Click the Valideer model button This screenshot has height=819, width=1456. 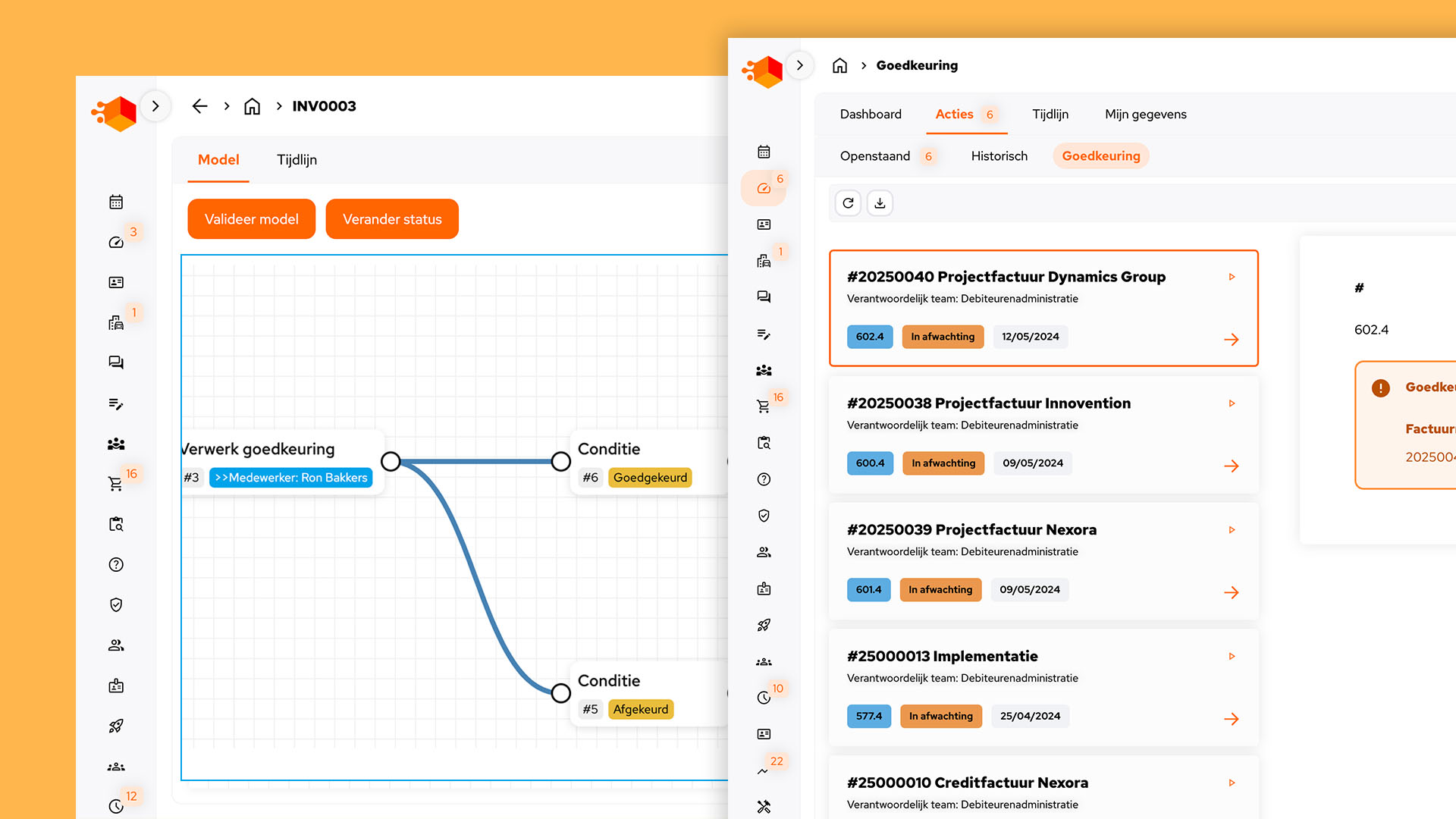(x=251, y=218)
